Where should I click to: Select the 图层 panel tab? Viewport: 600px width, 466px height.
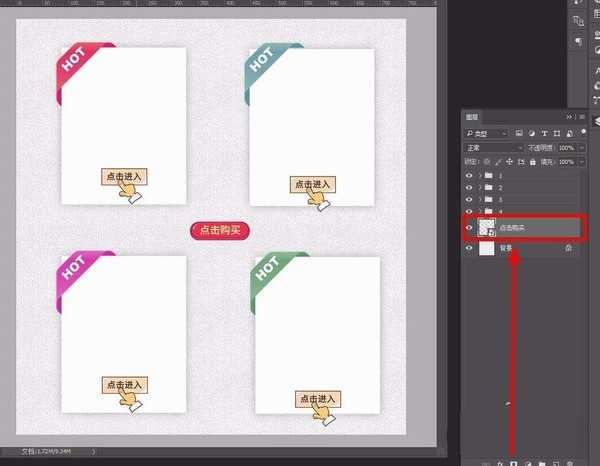tap(472, 117)
